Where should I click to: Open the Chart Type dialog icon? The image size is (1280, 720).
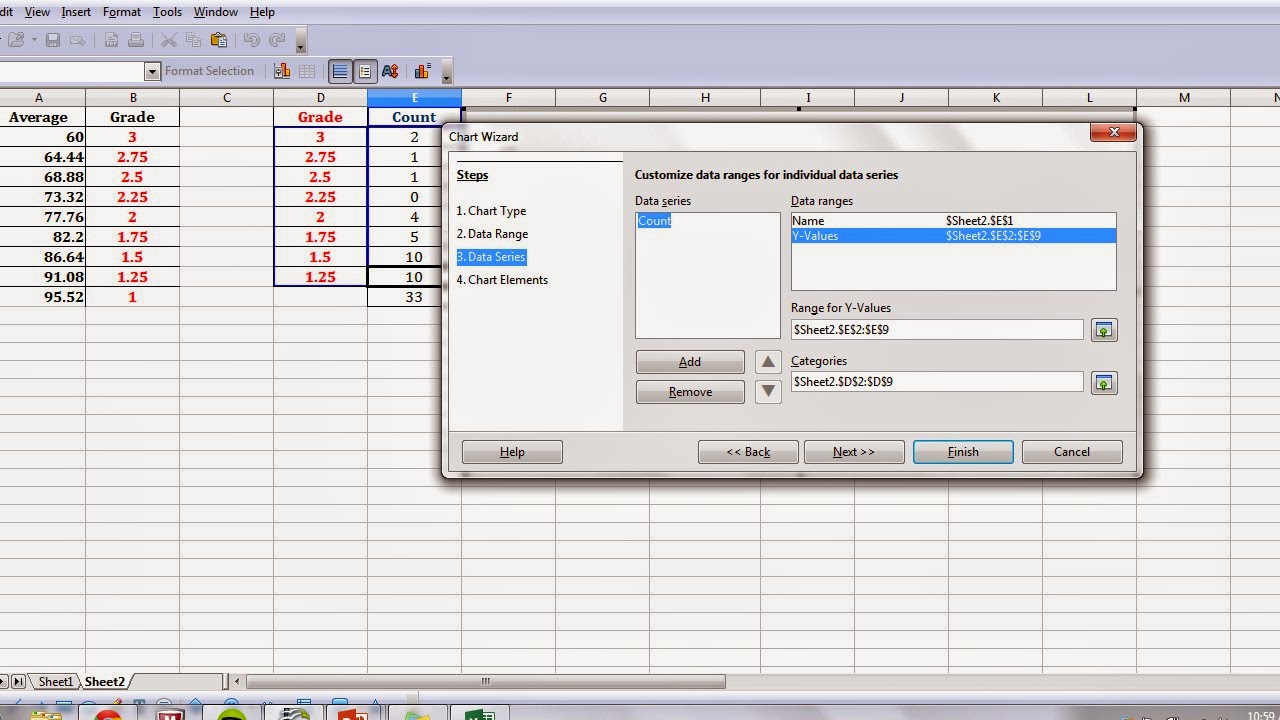283,71
